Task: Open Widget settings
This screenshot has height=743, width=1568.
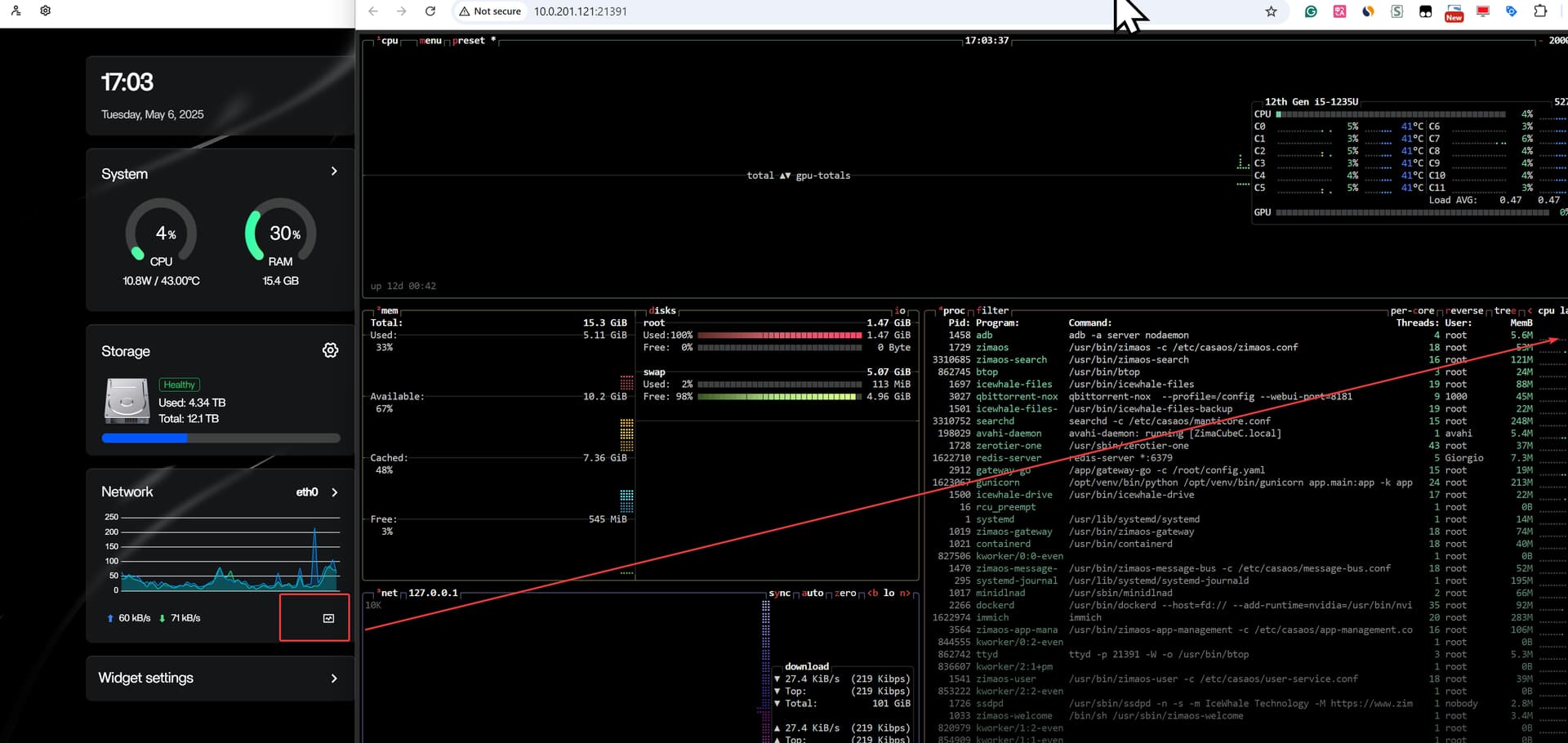Action: [x=220, y=678]
